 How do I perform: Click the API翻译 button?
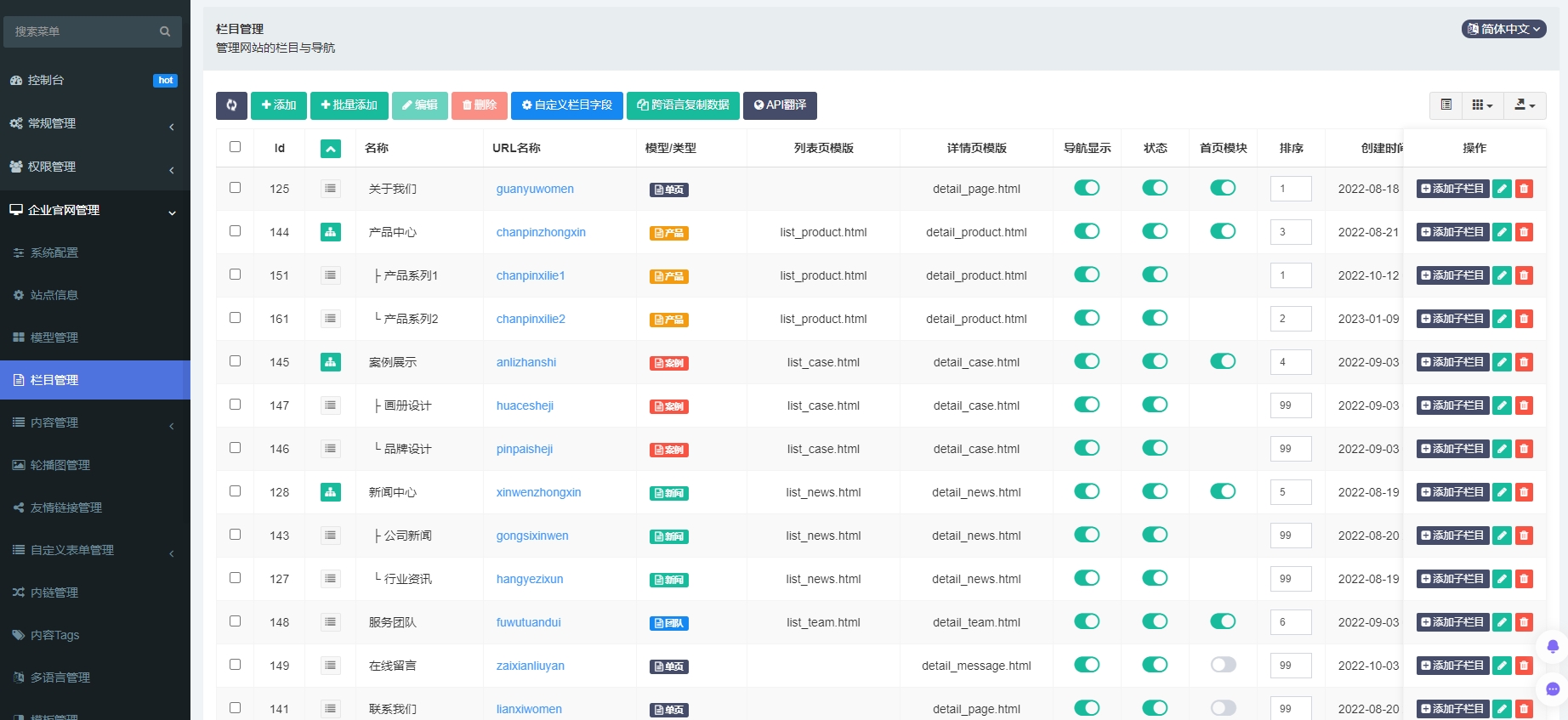click(780, 105)
